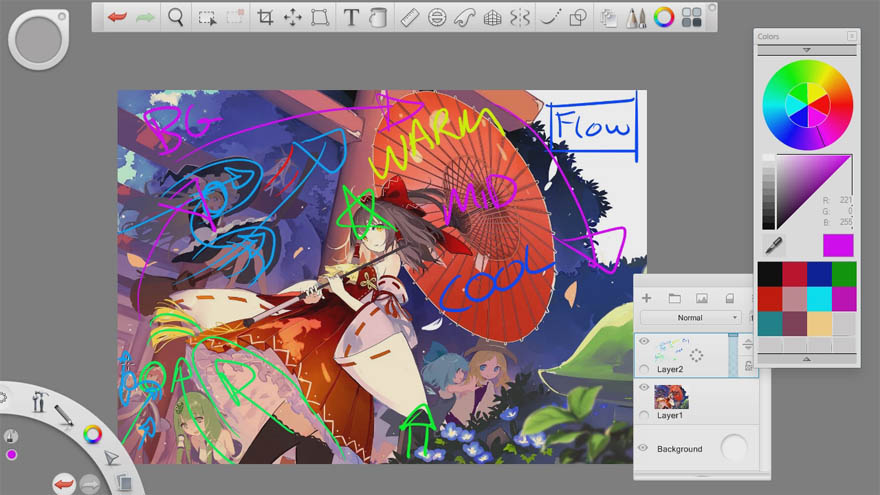Image resolution: width=880 pixels, height=495 pixels.
Task: Toggle the Symmetry tool
Action: pos(520,18)
